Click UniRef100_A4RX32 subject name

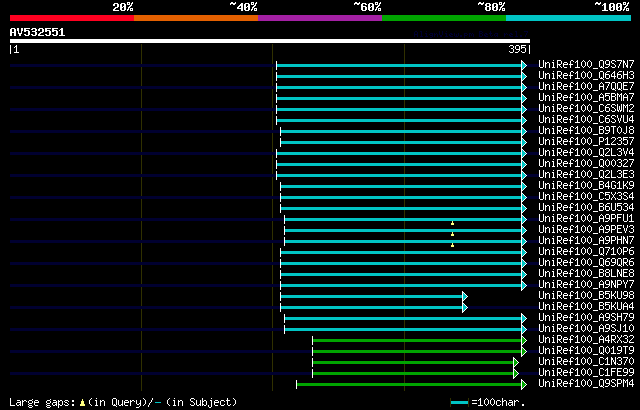pyautogui.click(x=586, y=340)
